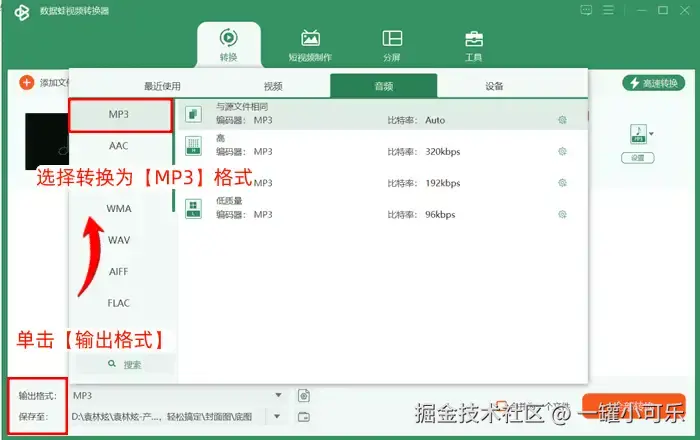700x440 pixels.
Task: Click the format 搜索 search field
Action: 125,365
